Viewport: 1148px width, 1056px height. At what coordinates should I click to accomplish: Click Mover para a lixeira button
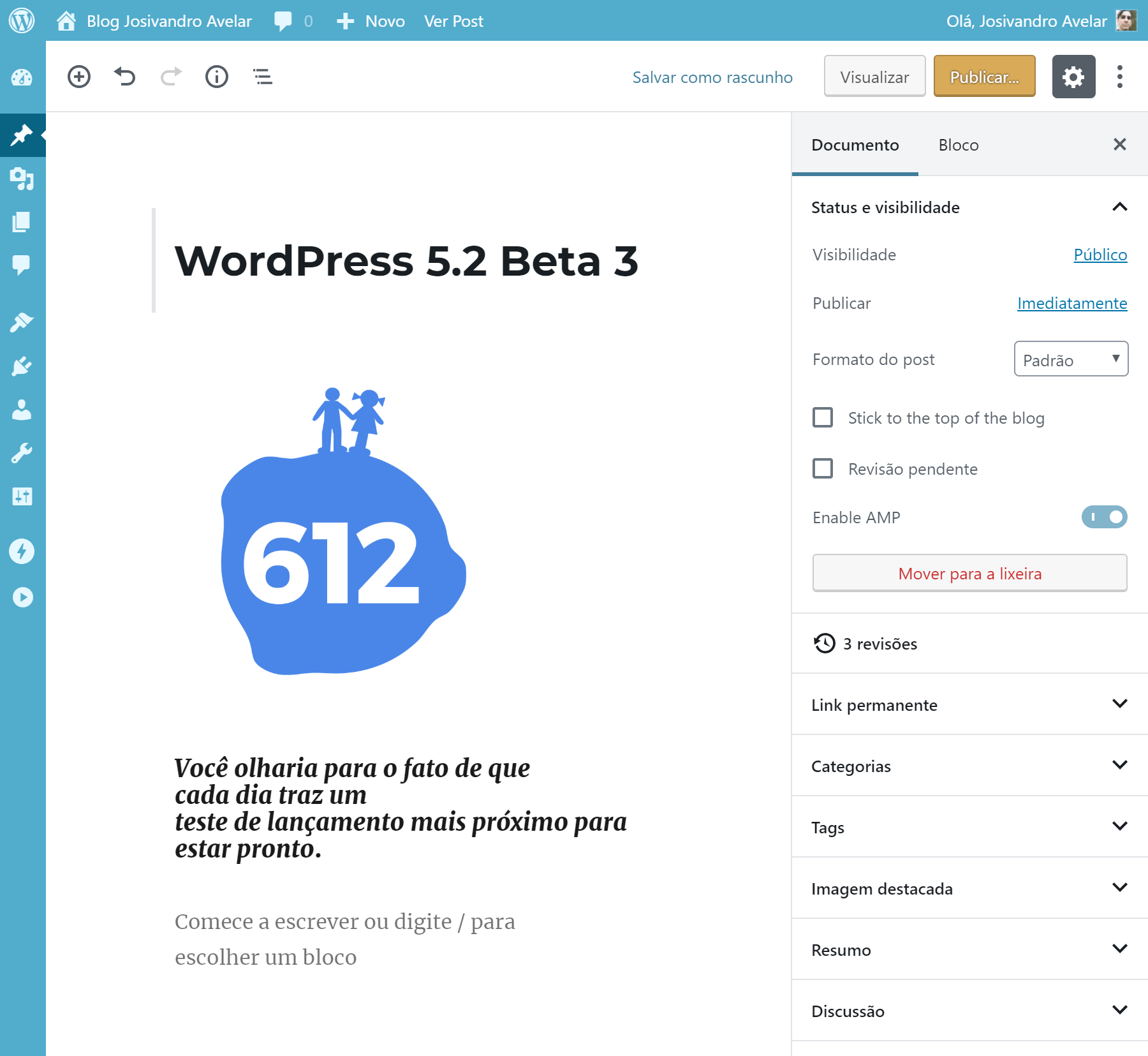969,573
